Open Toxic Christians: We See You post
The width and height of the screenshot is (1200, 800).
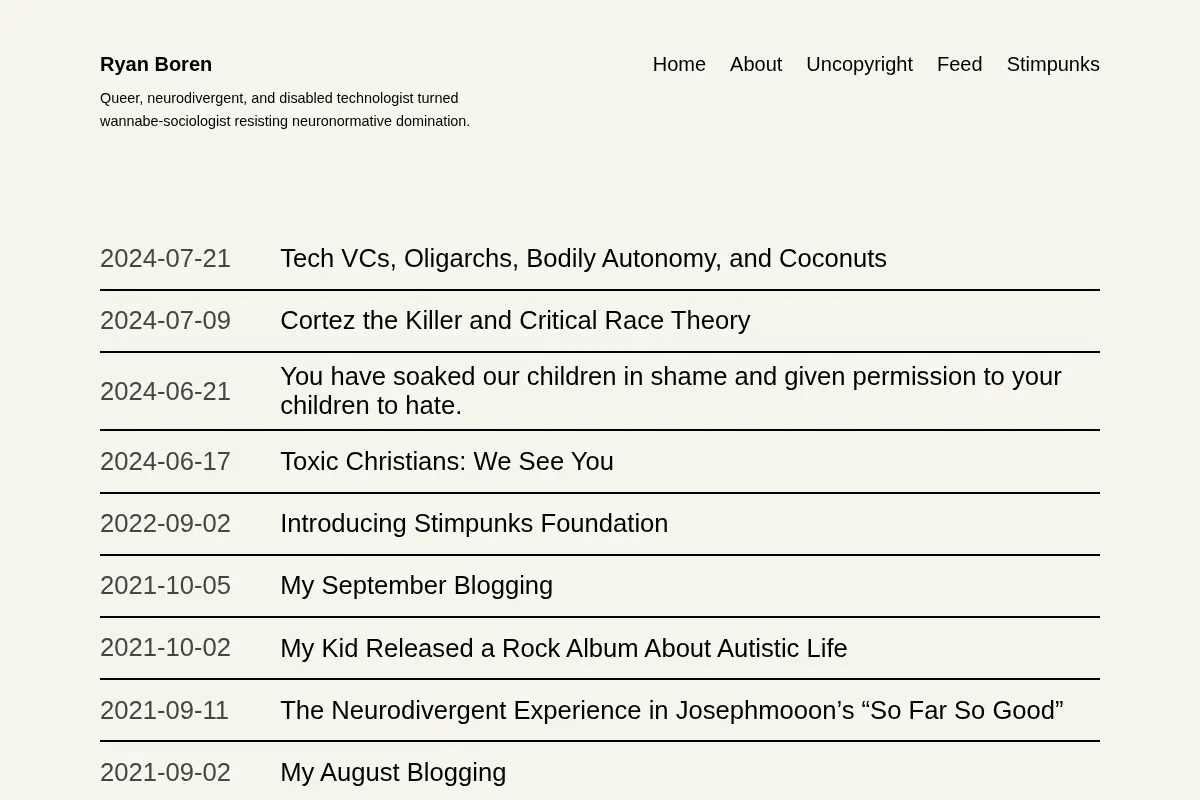click(x=447, y=461)
